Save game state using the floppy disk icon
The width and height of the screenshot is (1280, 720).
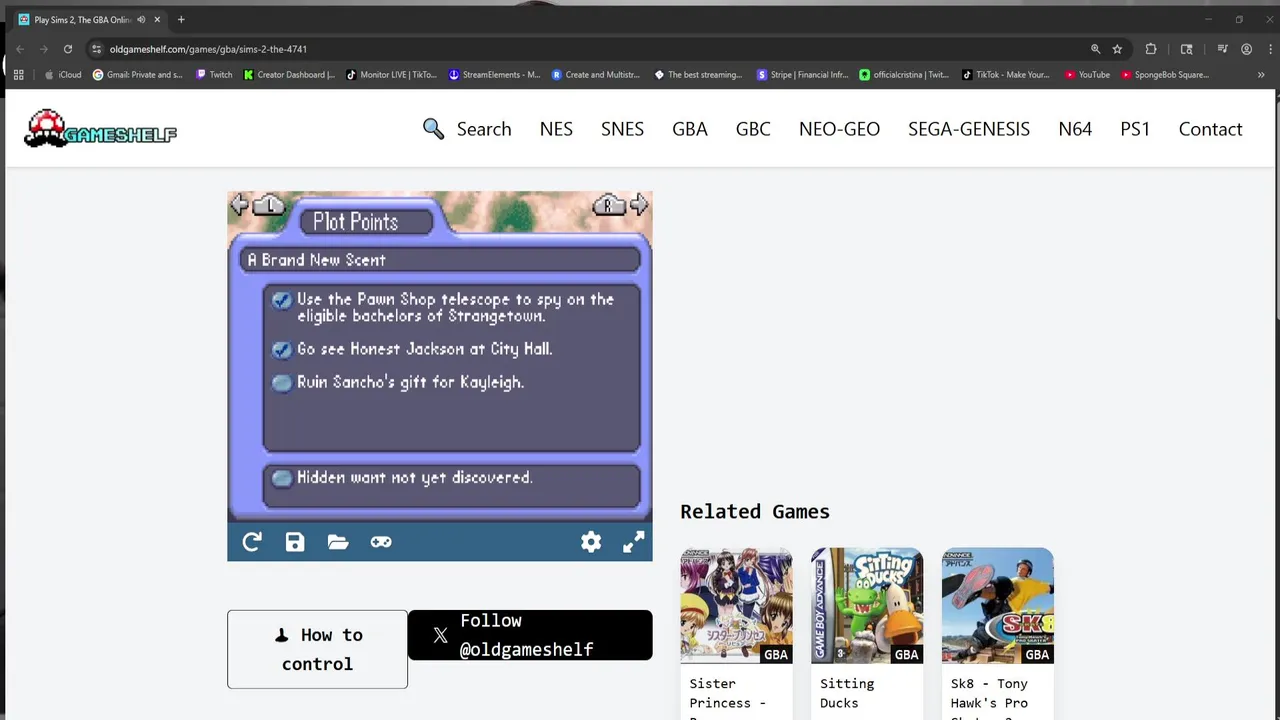tap(295, 542)
